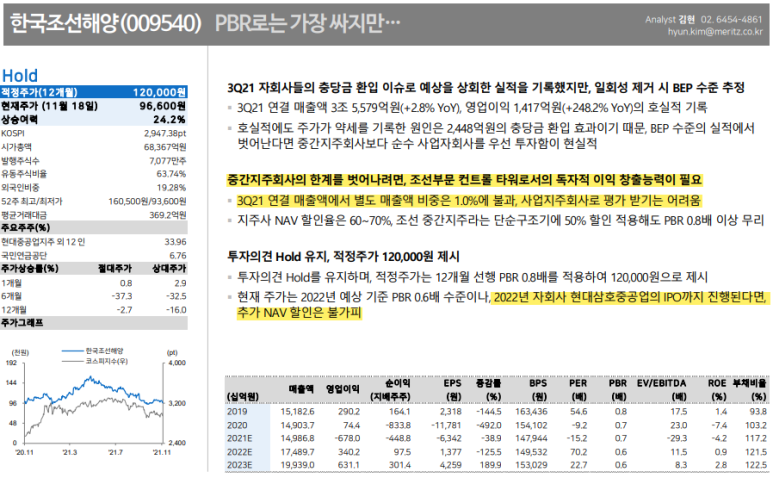Select the 매출액 table column header
This screenshot has height=478, width=773.
coord(301,389)
